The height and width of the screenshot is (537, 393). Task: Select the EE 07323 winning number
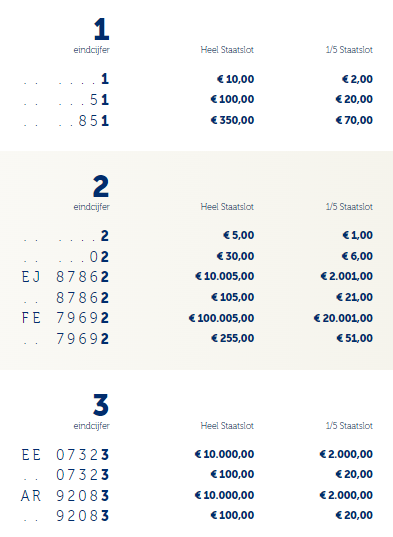coord(65,455)
